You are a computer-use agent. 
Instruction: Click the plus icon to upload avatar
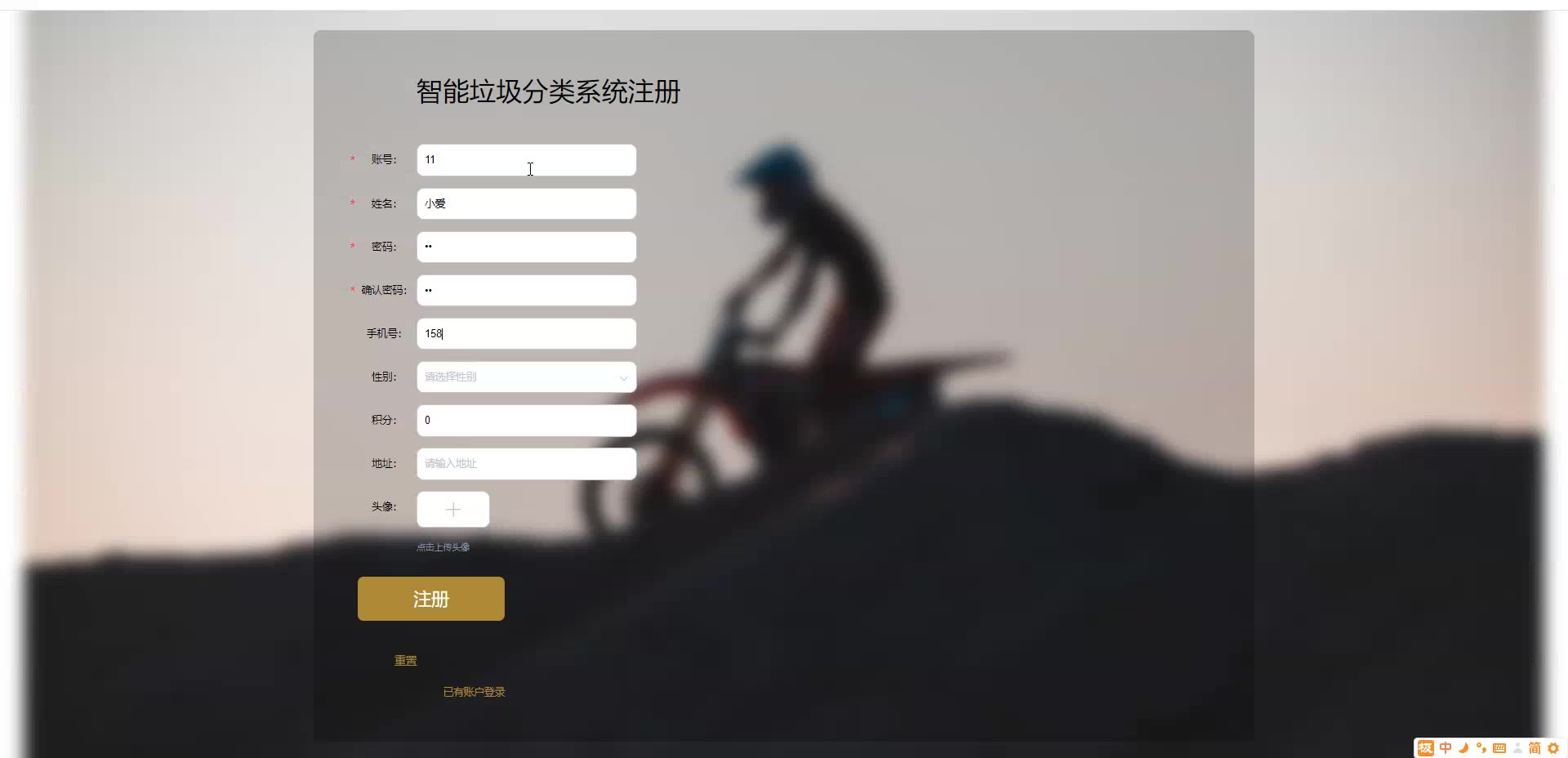click(x=453, y=510)
